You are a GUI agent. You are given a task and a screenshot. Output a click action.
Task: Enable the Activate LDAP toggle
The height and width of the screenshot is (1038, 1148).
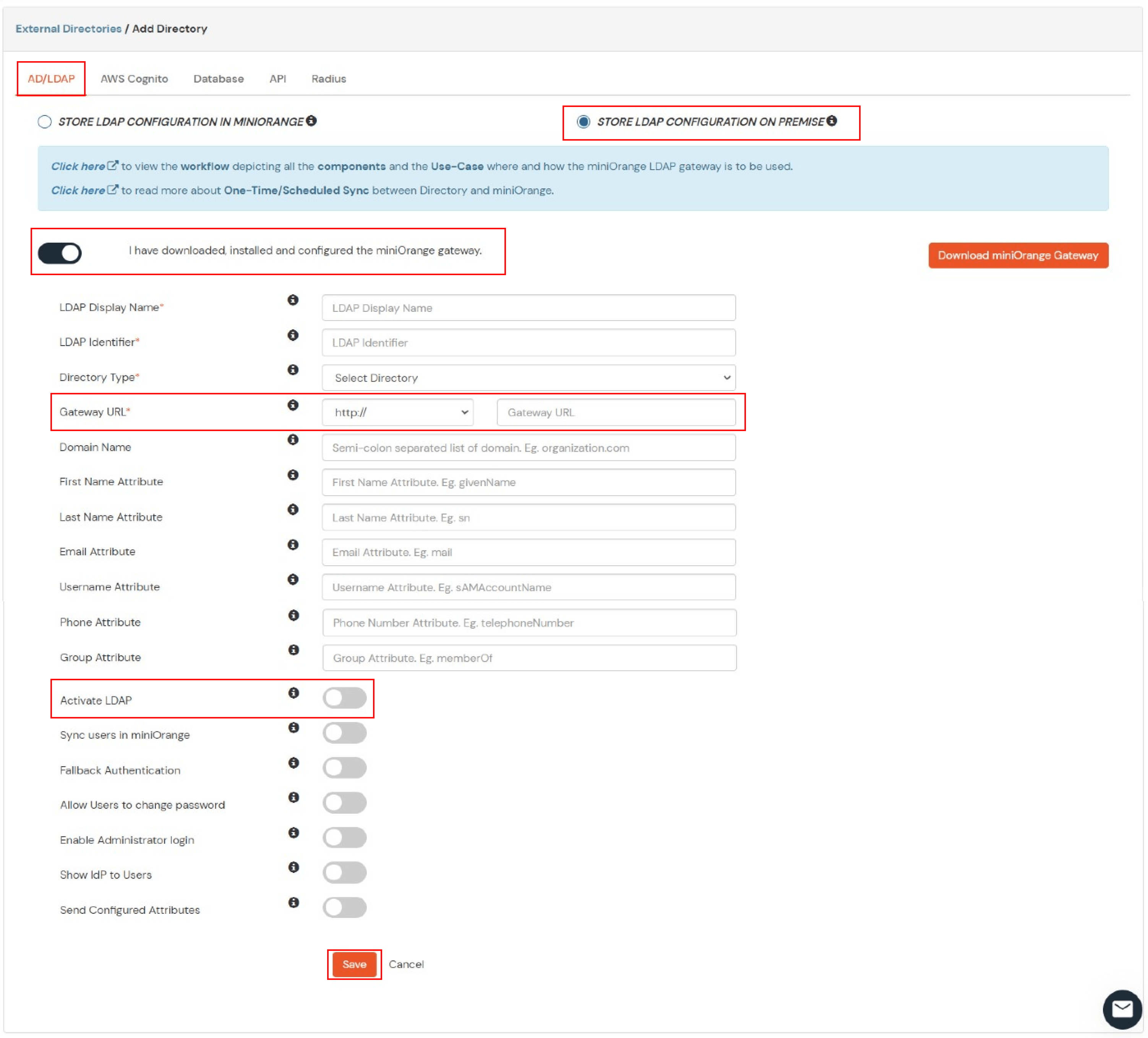[x=344, y=698]
